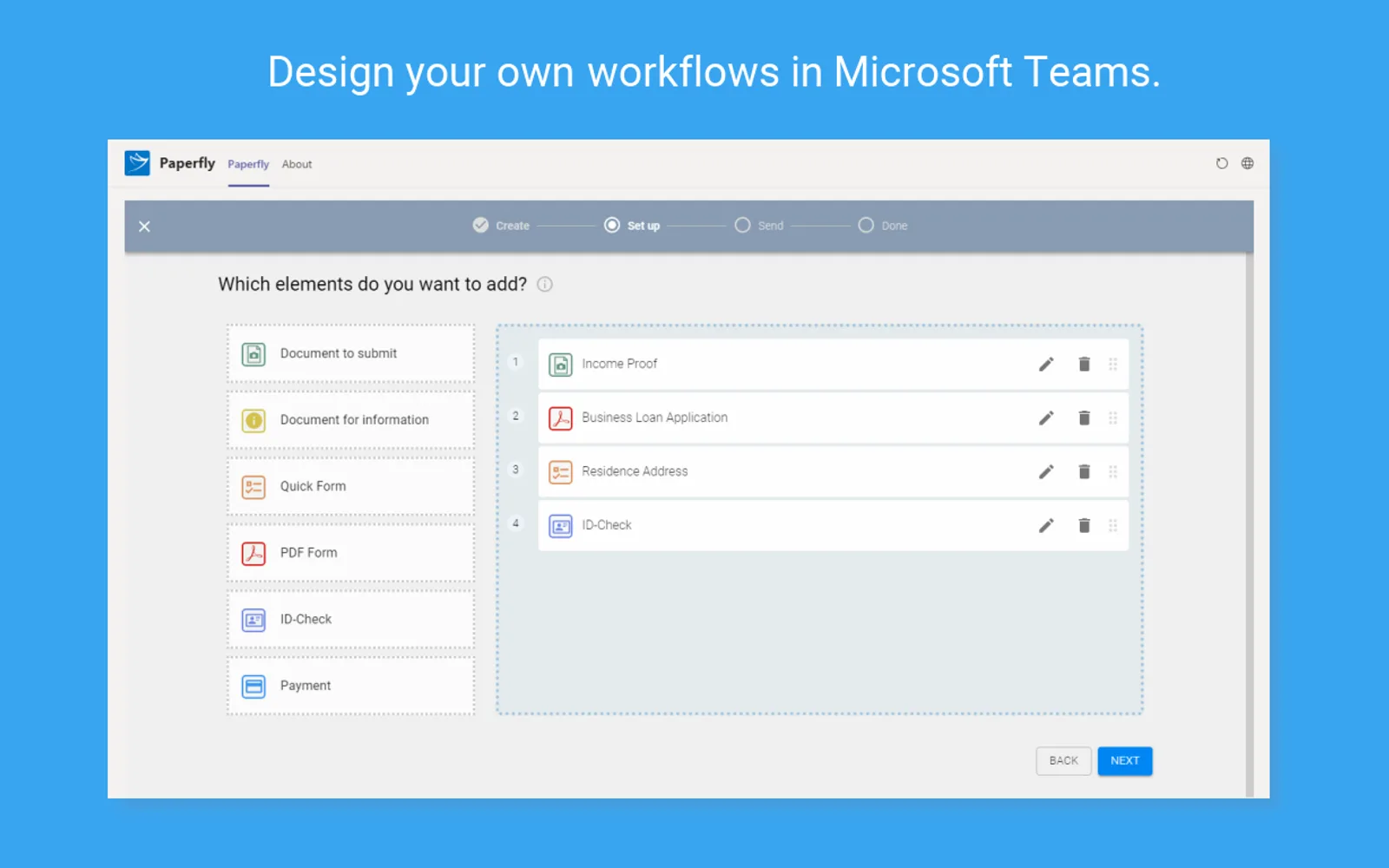The width and height of the screenshot is (1389, 868).
Task: Add a Quick Form element
Action: (x=351, y=487)
